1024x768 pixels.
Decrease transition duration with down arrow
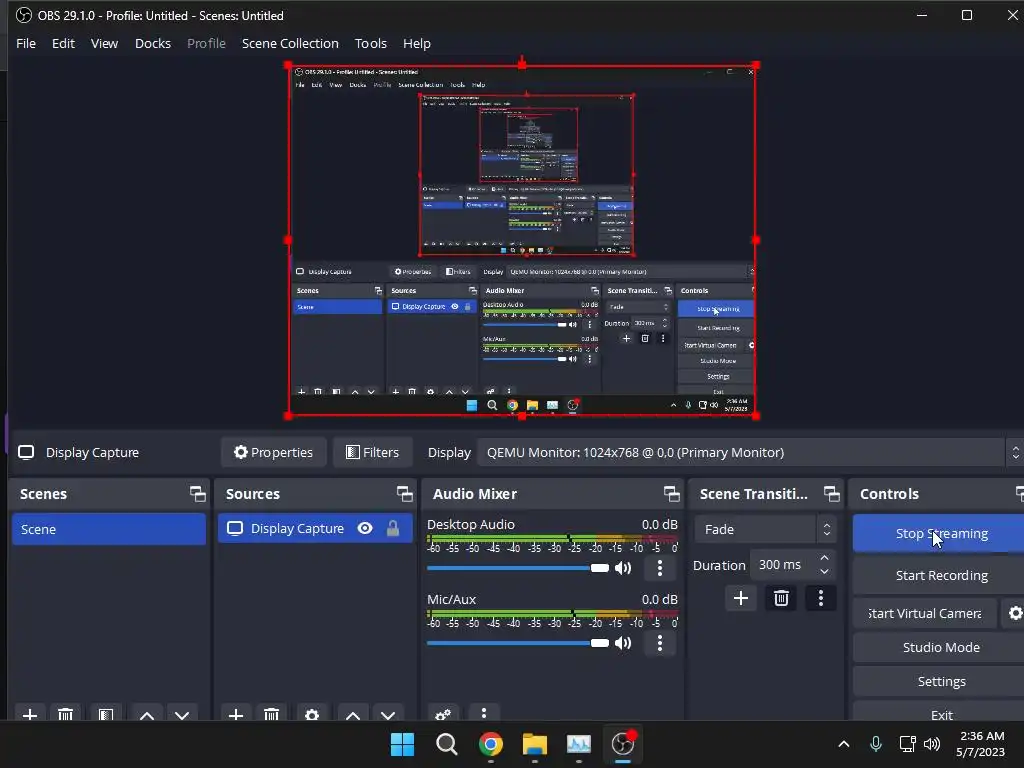(825, 572)
